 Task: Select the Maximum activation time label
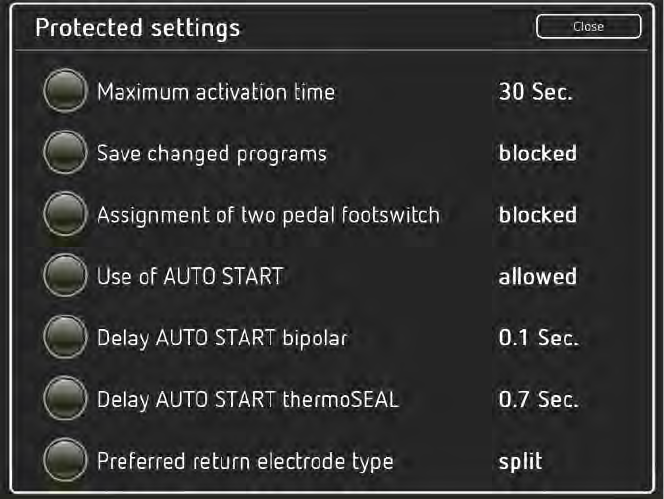[215, 93]
